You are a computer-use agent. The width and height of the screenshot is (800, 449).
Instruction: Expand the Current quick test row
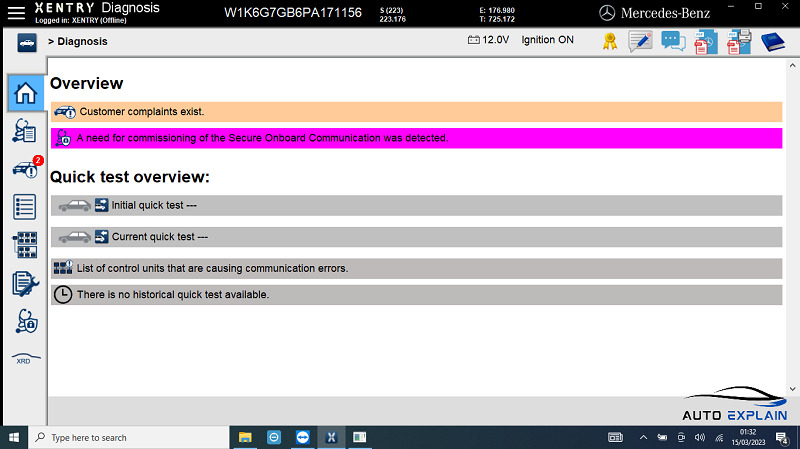point(416,237)
